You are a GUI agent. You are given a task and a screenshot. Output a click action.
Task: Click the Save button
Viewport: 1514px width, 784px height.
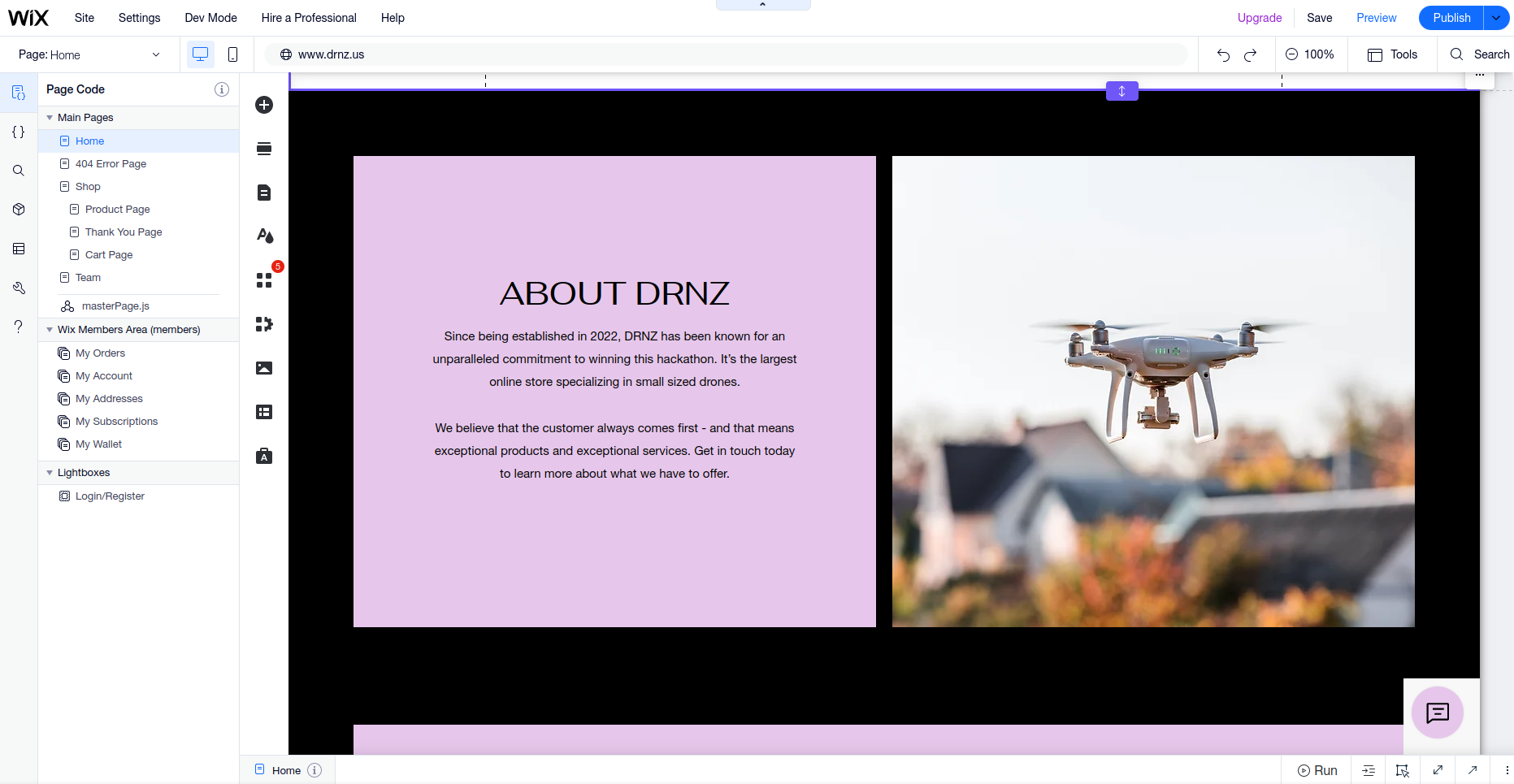click(x=1320, y=18)
